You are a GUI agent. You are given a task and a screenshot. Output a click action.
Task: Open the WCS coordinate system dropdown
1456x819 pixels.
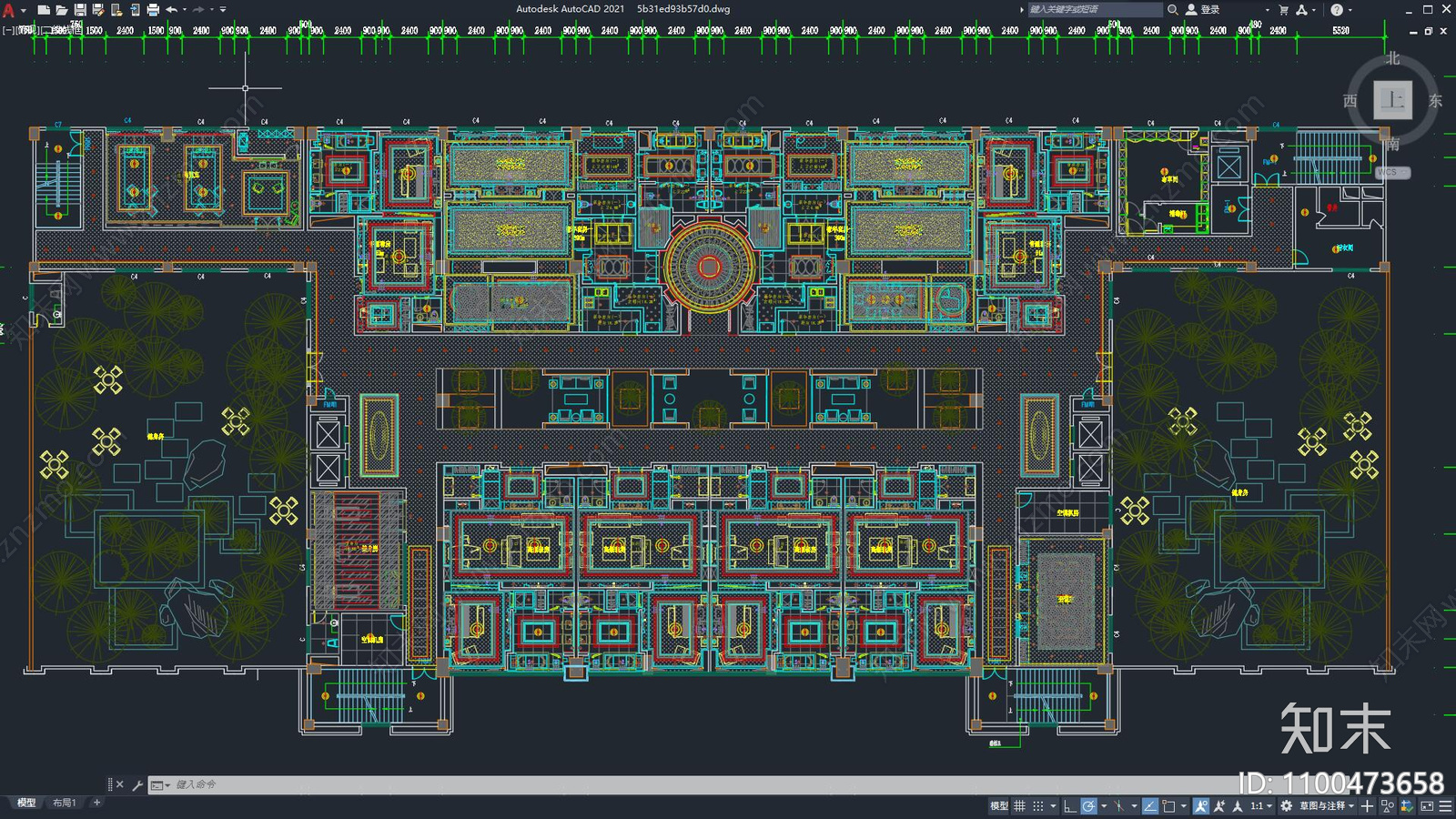point(1392,172)
